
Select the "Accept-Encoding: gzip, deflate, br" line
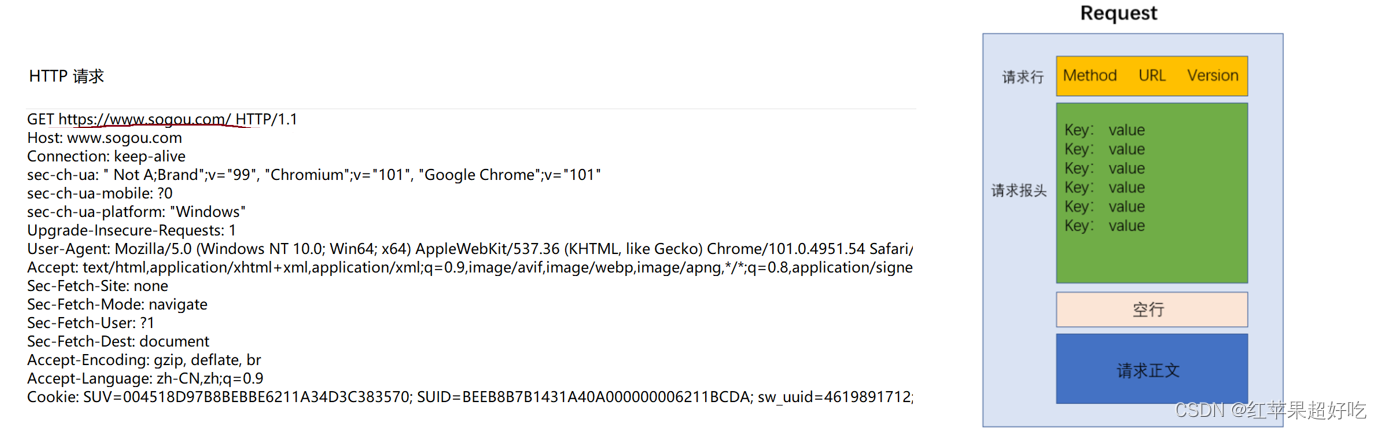coord(144,360)
